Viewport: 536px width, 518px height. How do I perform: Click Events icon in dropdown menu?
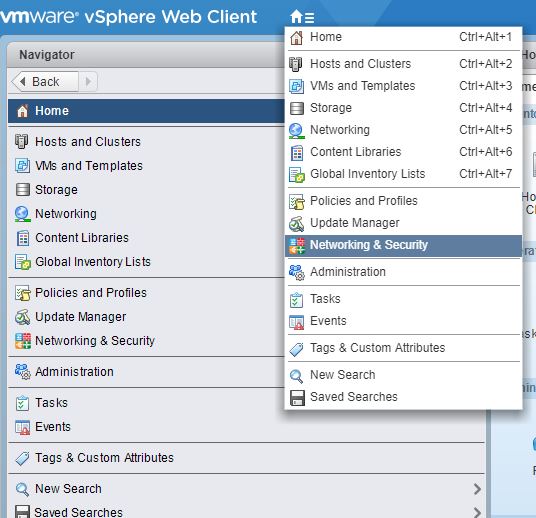(x=296, y=322)
